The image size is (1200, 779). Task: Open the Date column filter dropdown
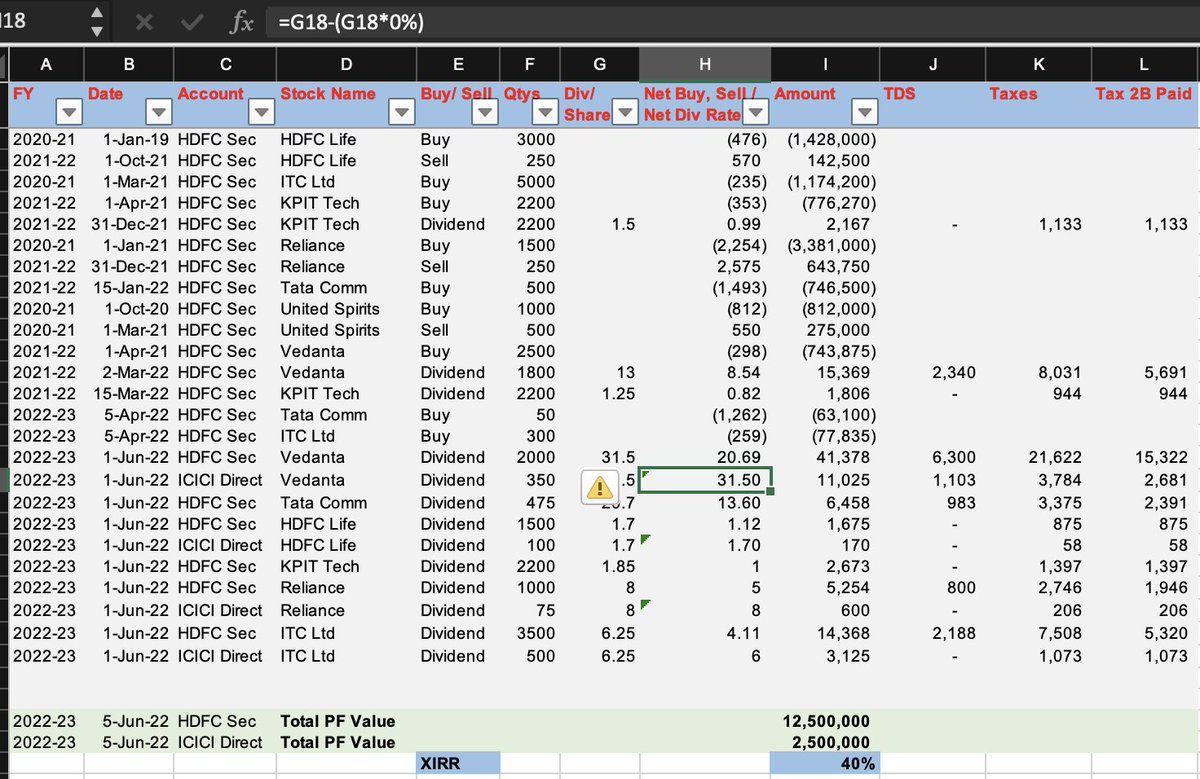159,112
